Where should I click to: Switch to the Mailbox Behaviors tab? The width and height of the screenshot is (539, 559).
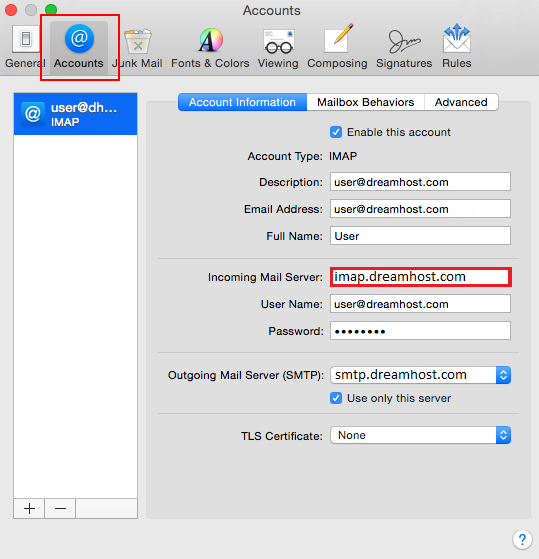coord(365,102)
